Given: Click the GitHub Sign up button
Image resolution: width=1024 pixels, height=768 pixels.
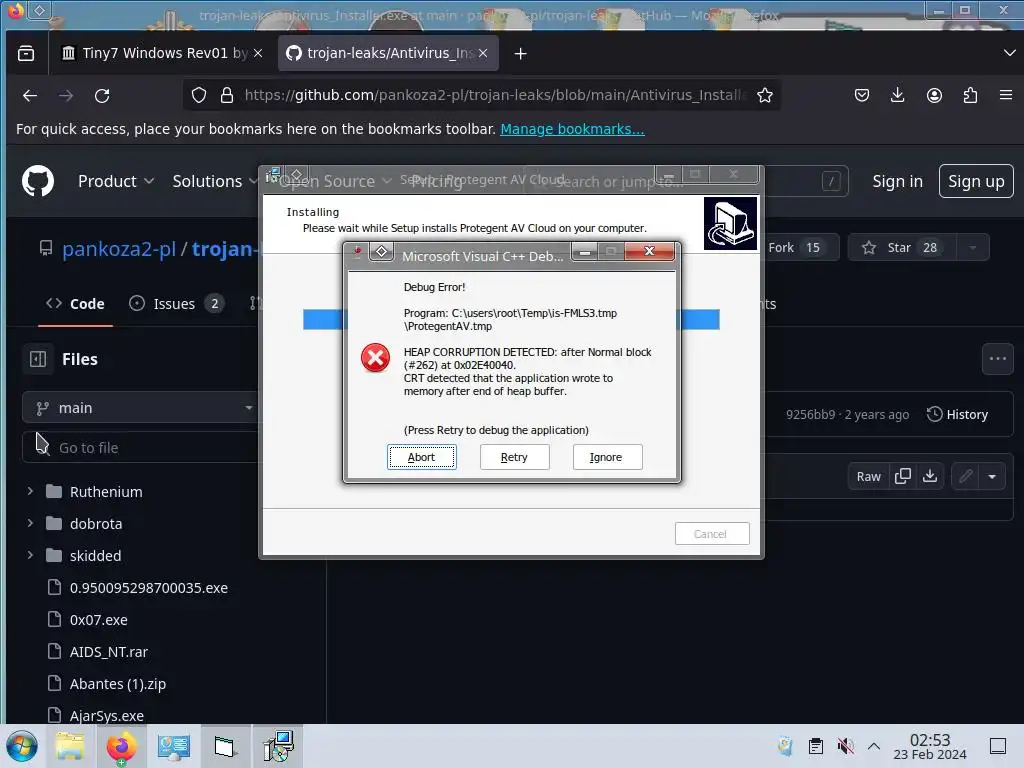Looking at the screenshot, I should coord(976,181).
